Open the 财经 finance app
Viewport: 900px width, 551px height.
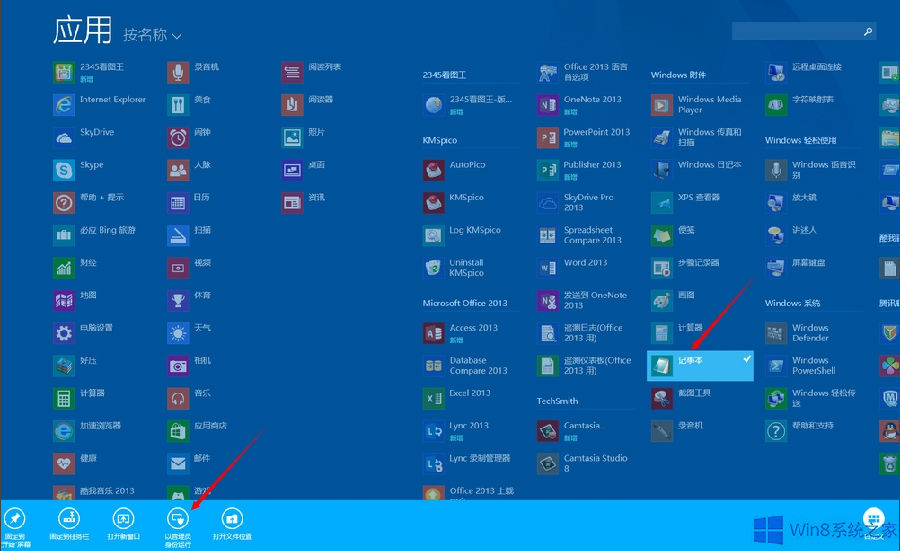[75, 267]
